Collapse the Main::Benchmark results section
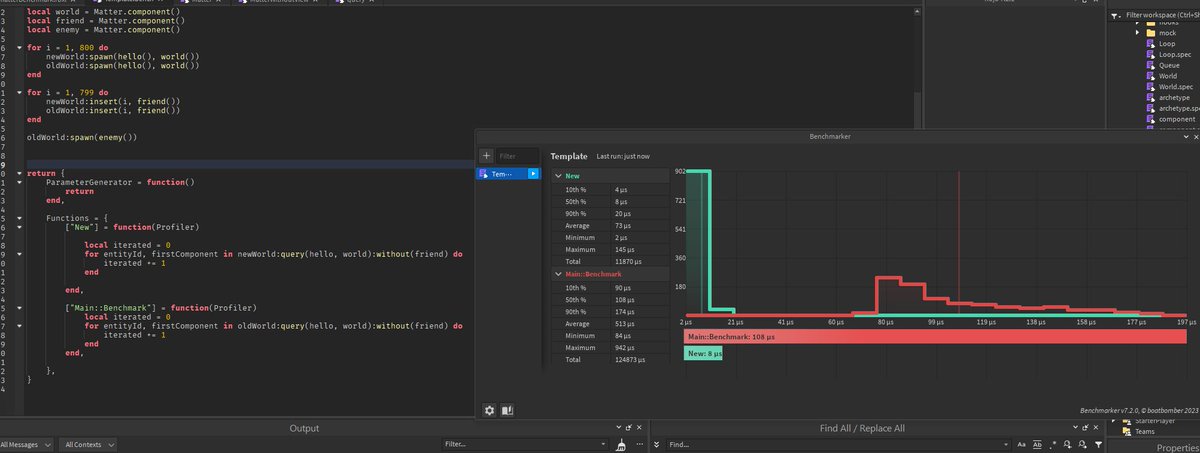The height and width of the screenshot is (453, 1200). [x=557, y=273]
